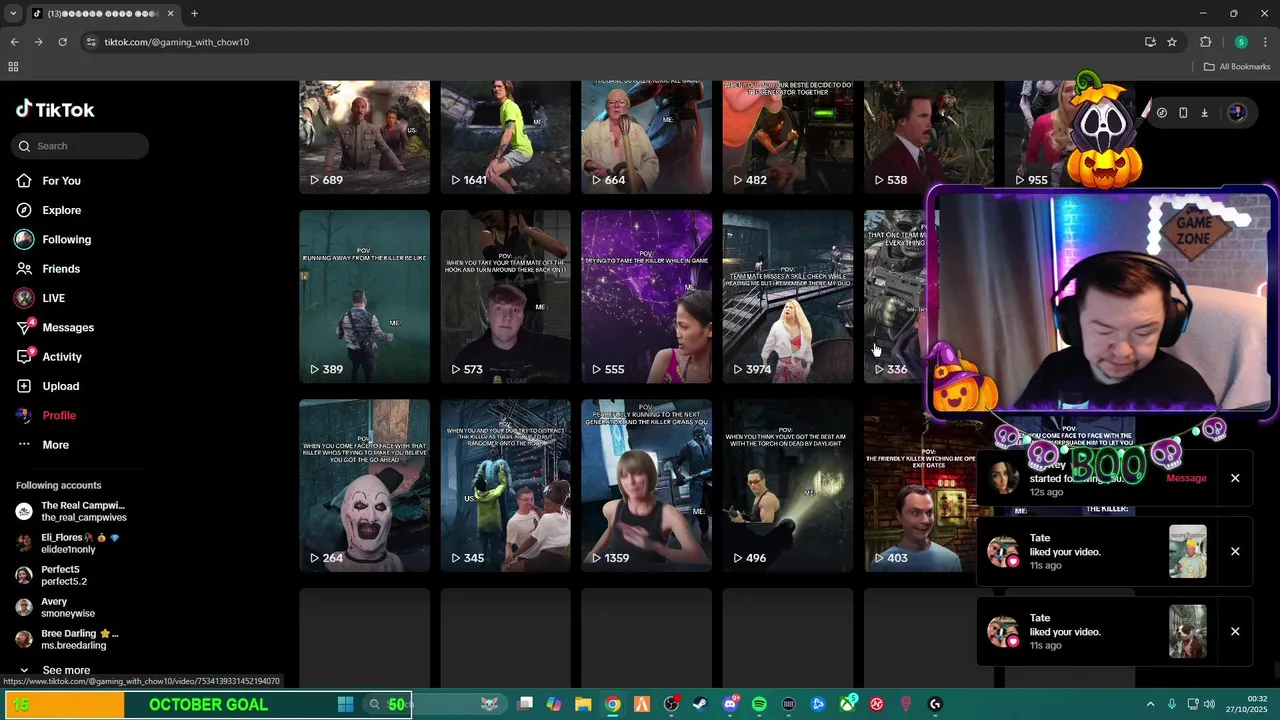The width and height of the screenshot is (1280, 720).
Task: Click the install app icon in address bar
Action: [1150, 42]
